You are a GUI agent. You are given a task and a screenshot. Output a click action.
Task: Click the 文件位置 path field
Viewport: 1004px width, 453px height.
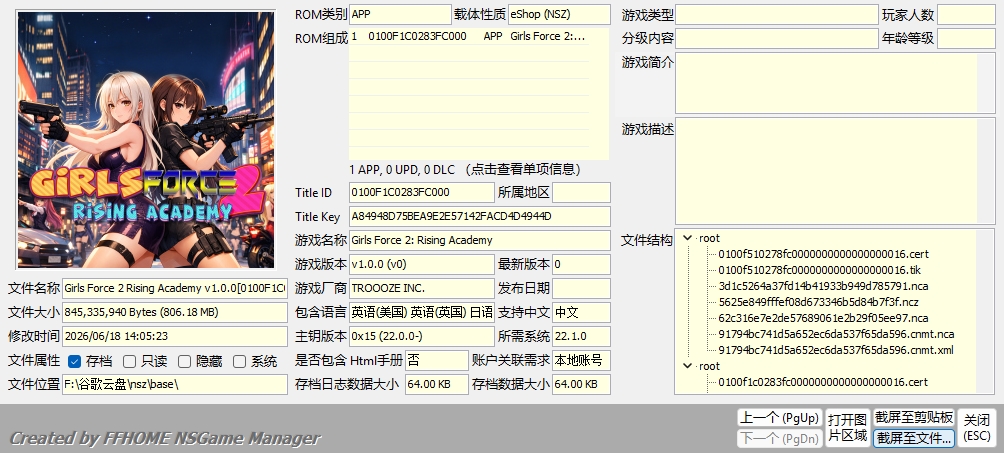click(x=175, y=384)
